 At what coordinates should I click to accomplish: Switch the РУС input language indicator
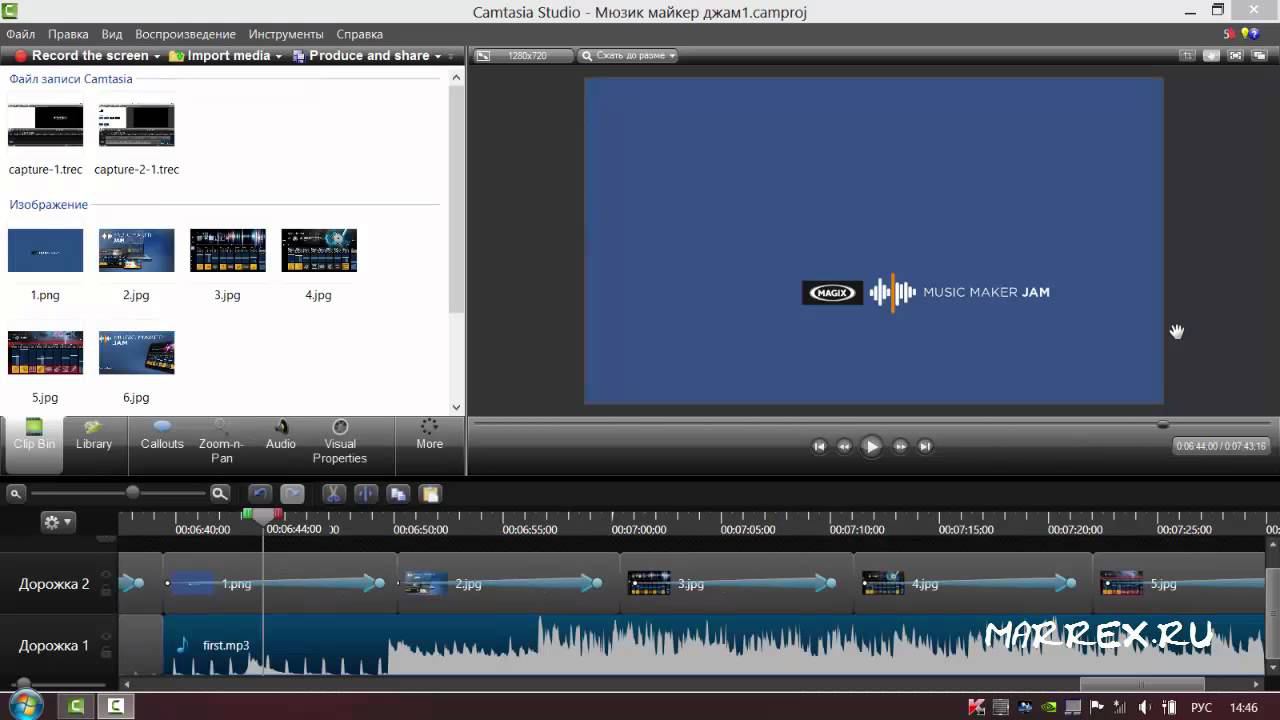tap(1202, 708)
